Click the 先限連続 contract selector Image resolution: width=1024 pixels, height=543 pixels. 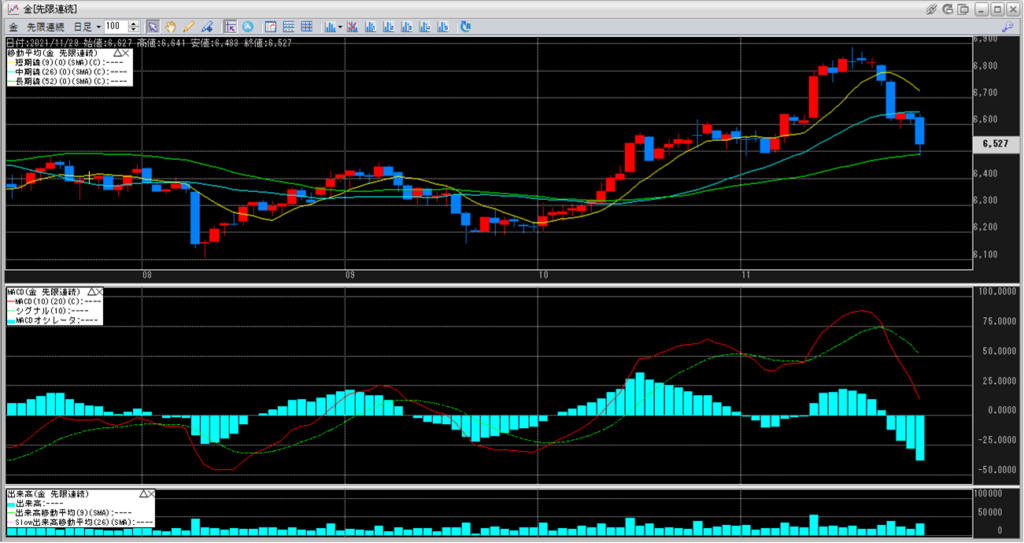[44, 25]
